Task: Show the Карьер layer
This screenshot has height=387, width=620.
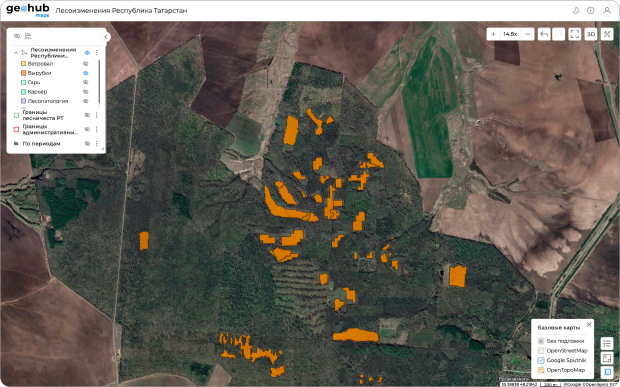Action: [x=85, y=92]
